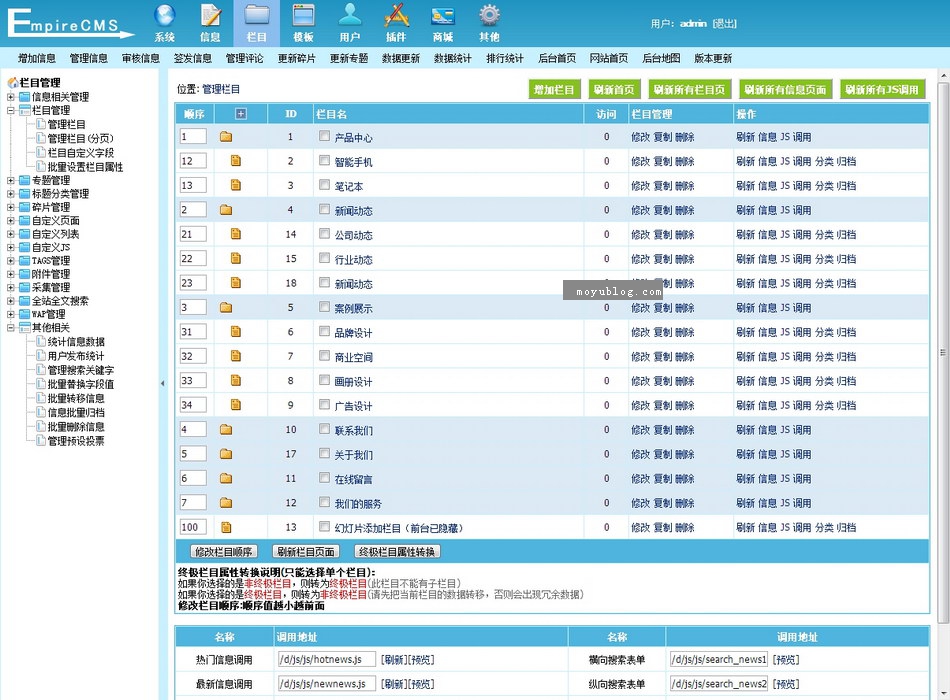
Task: Expand the 标题分类管理 tree node
Action: [x=10, y=193]
